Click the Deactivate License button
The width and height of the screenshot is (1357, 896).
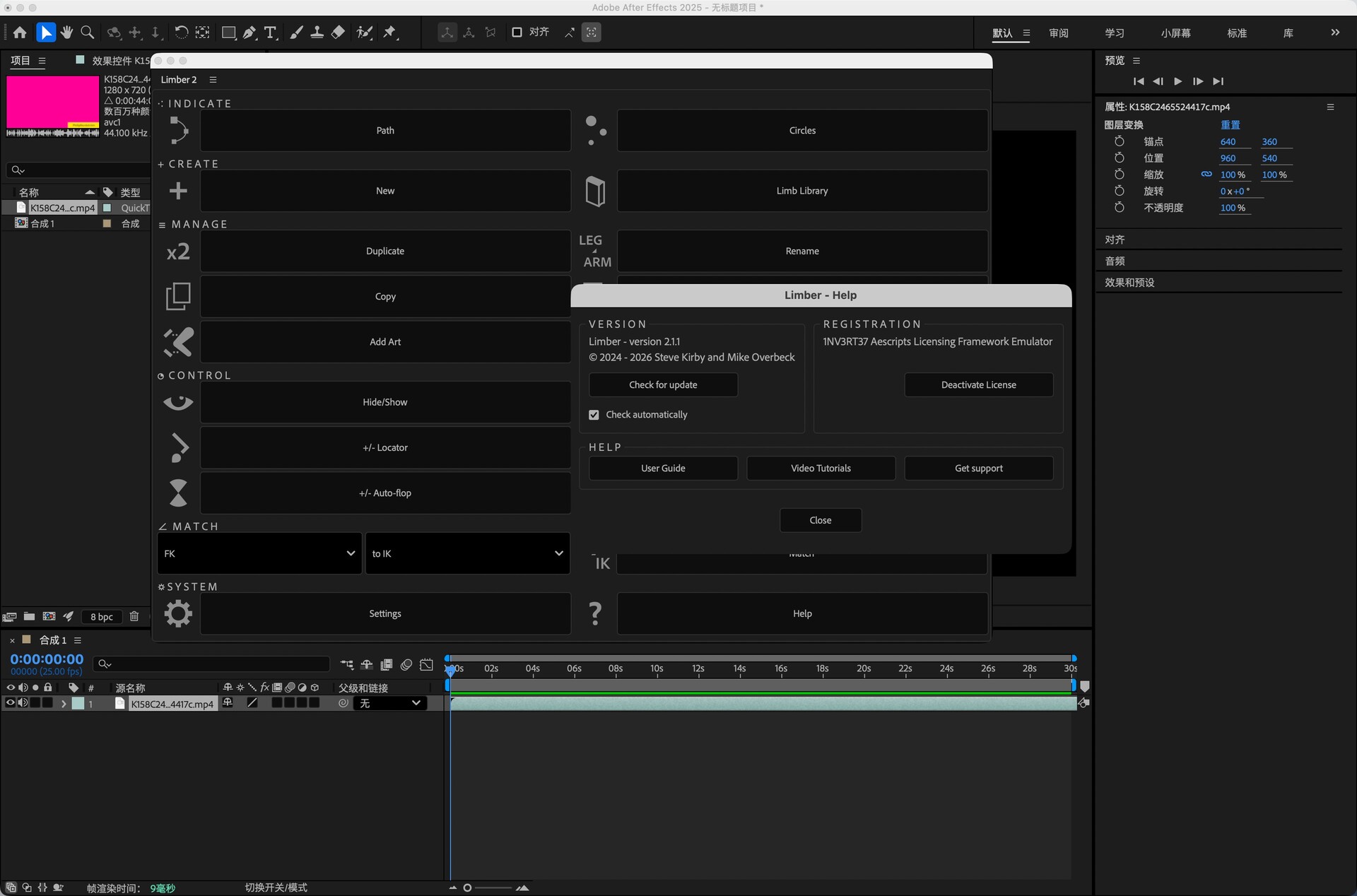(978, 385)
